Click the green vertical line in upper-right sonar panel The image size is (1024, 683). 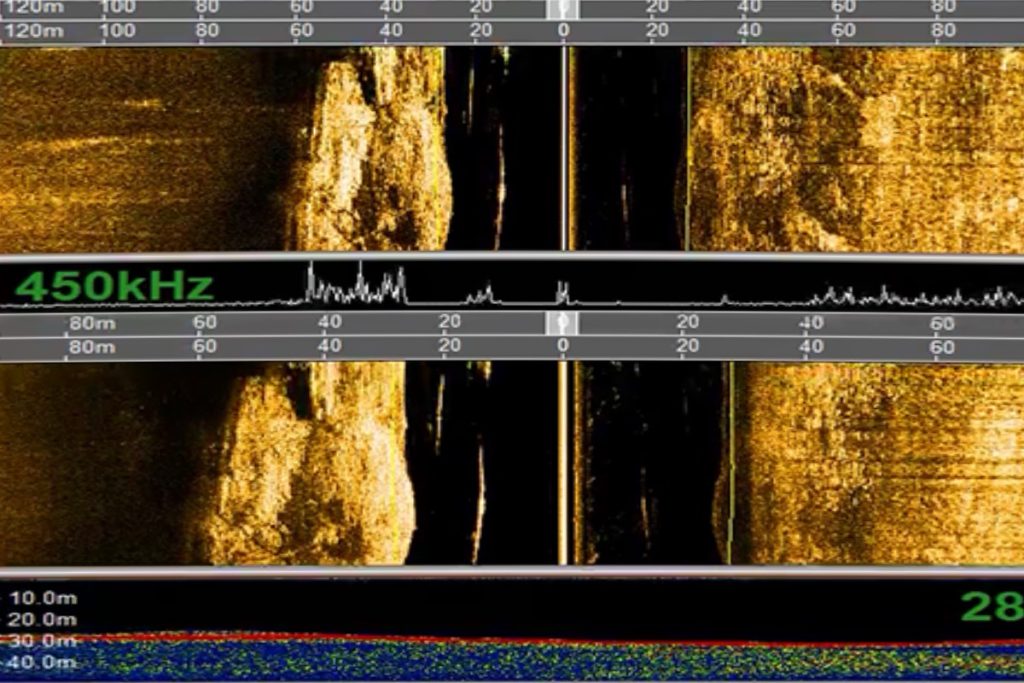pos(688,150)
